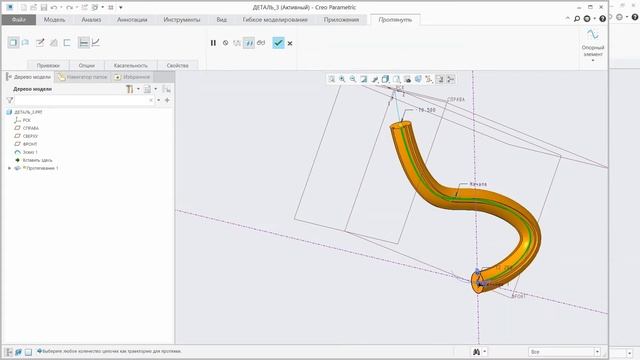Open the Файл menu
The height and width of the screenshot is (360, 640).
point(19,20)
